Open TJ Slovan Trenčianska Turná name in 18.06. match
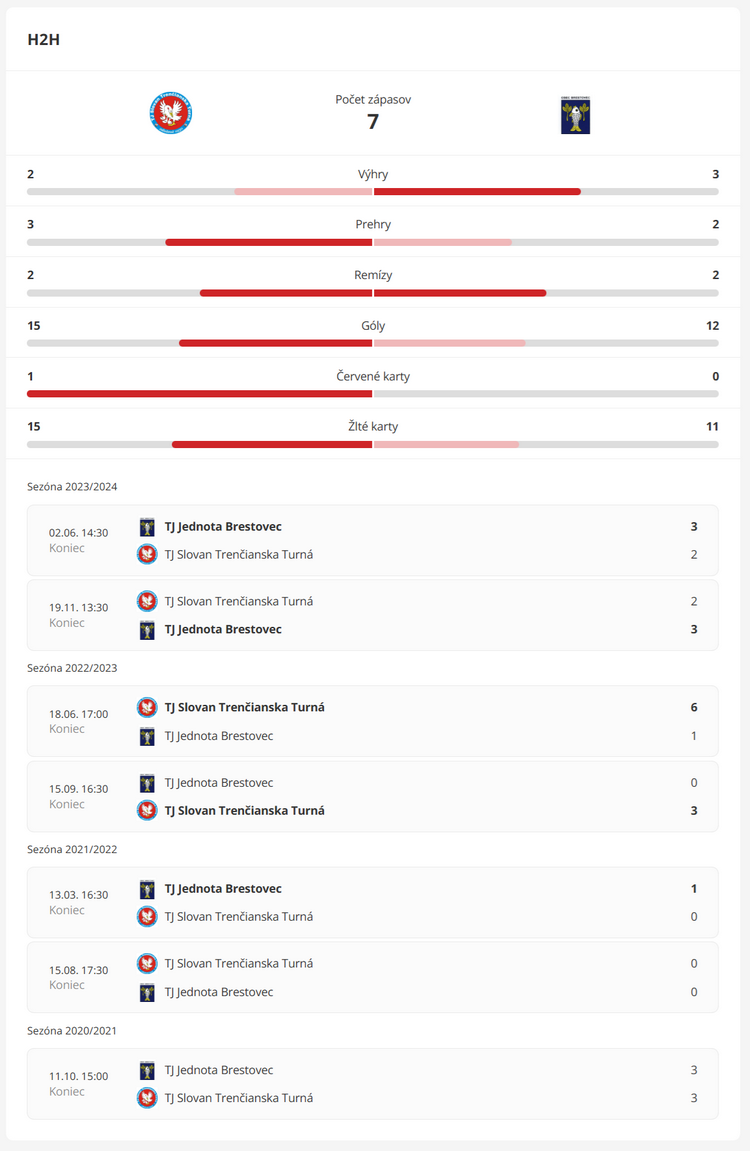The height and width of the screenshot is (1151, 750). [244, 707]
